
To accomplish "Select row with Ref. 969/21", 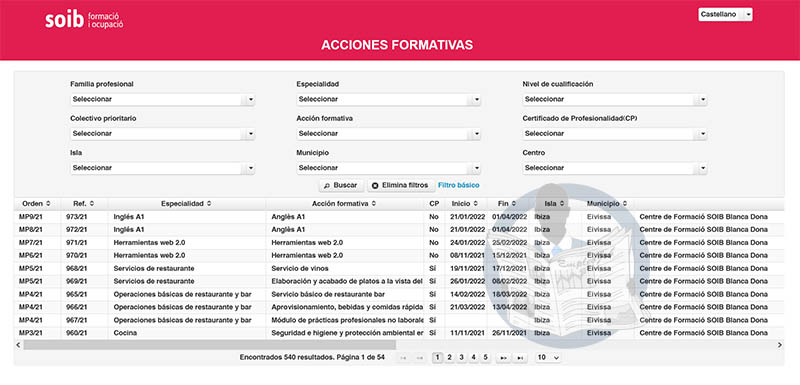I will point(399,281).
